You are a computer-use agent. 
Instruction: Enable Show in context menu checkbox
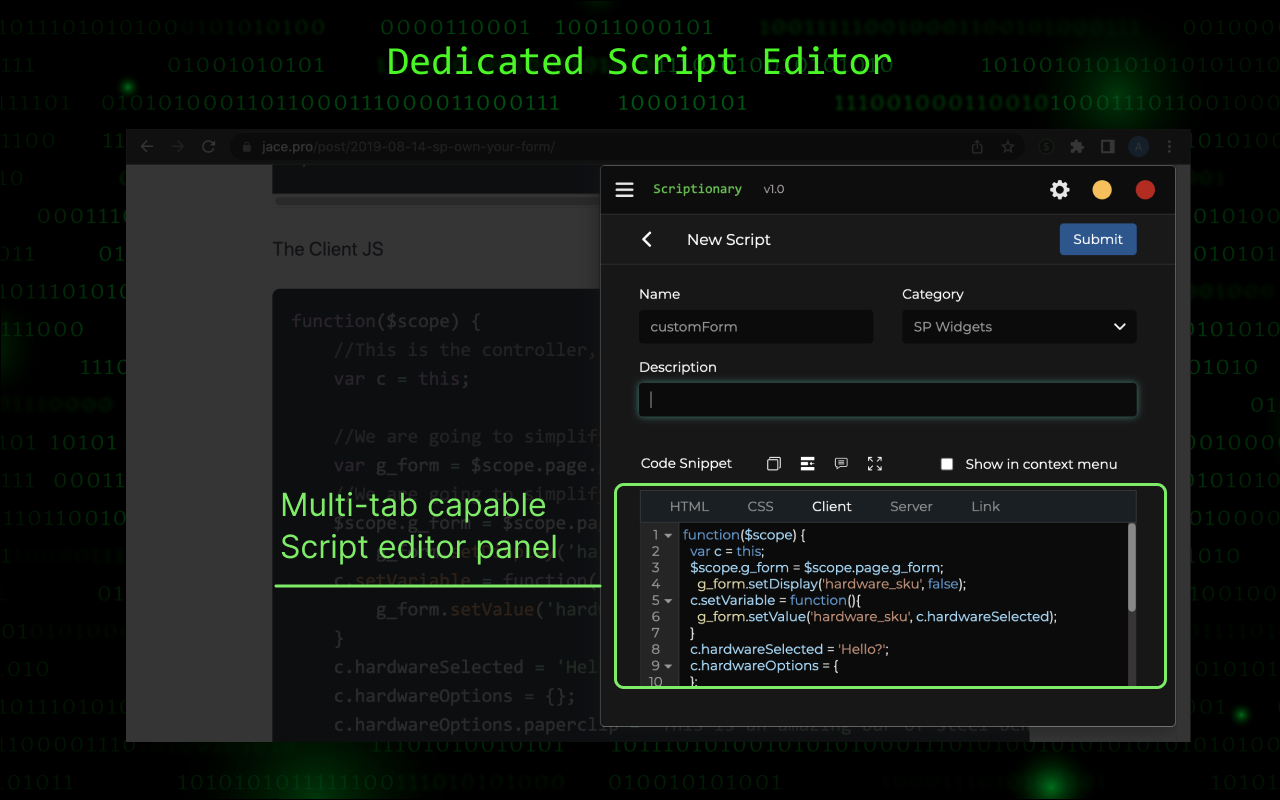947,464
